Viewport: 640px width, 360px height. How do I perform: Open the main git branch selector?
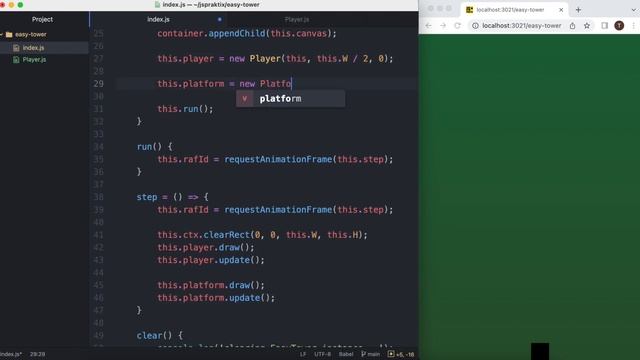pos(371,354)
